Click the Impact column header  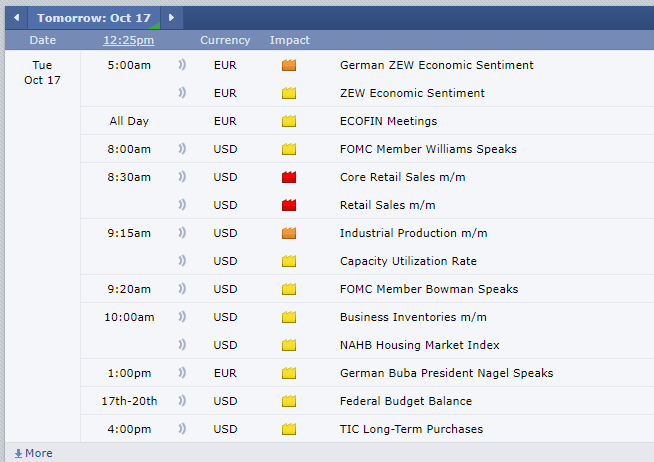pyautogui.click(x=289, y=40)
